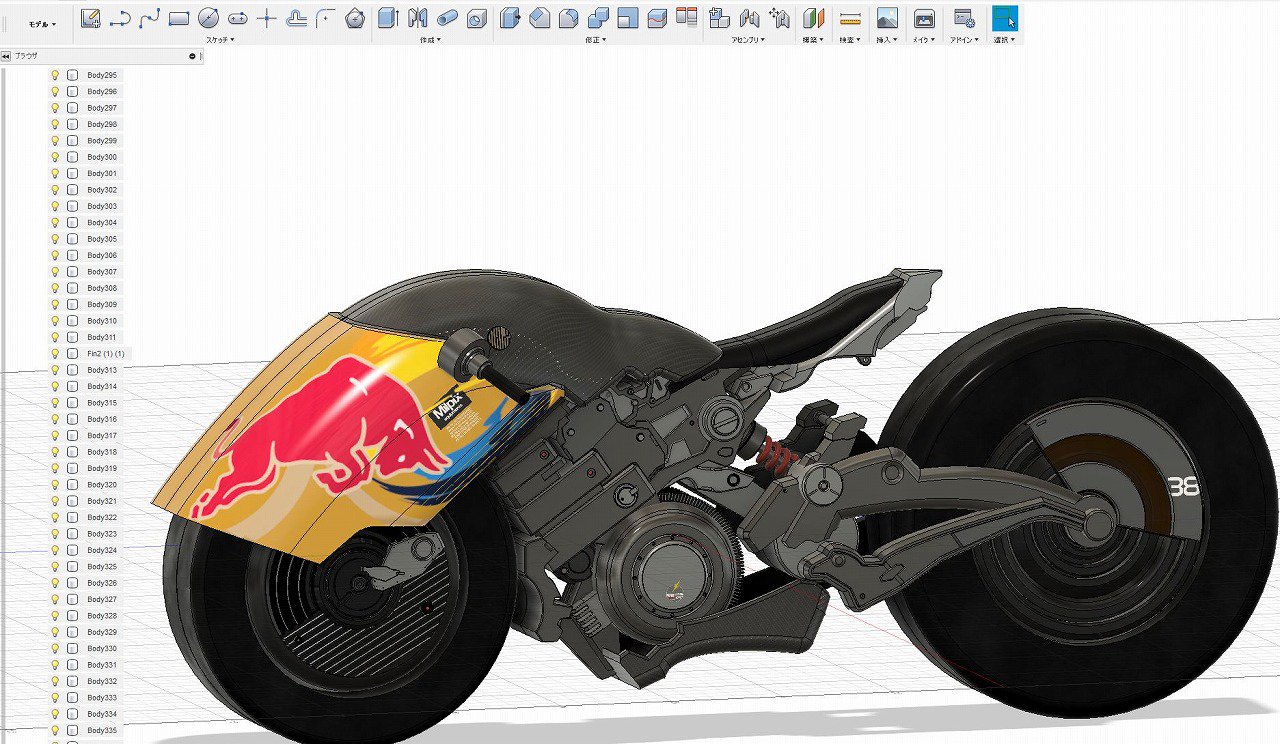Open the Measure tool under 検査
The image size is (1280, 744).
click(x=849, y=17)
